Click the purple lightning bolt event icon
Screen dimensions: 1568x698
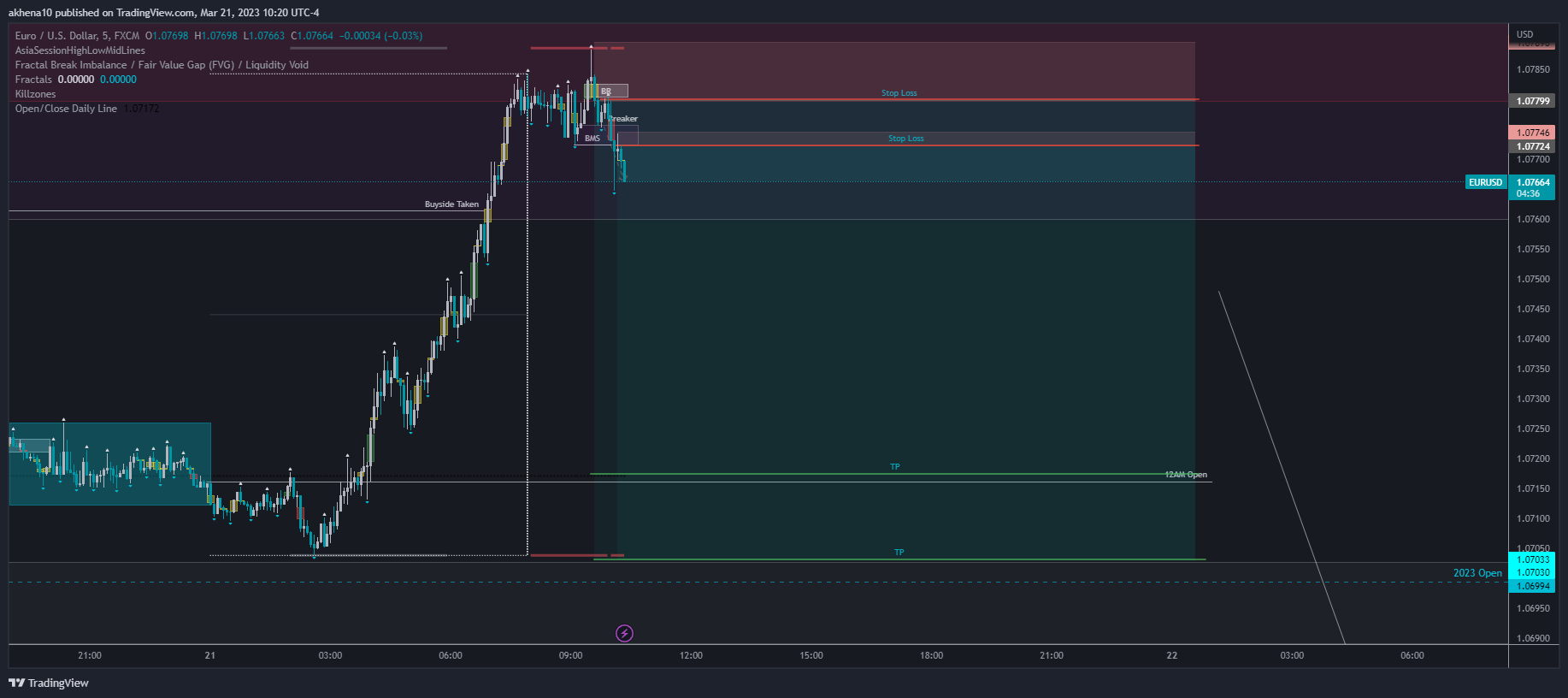(x=625, y=633)
